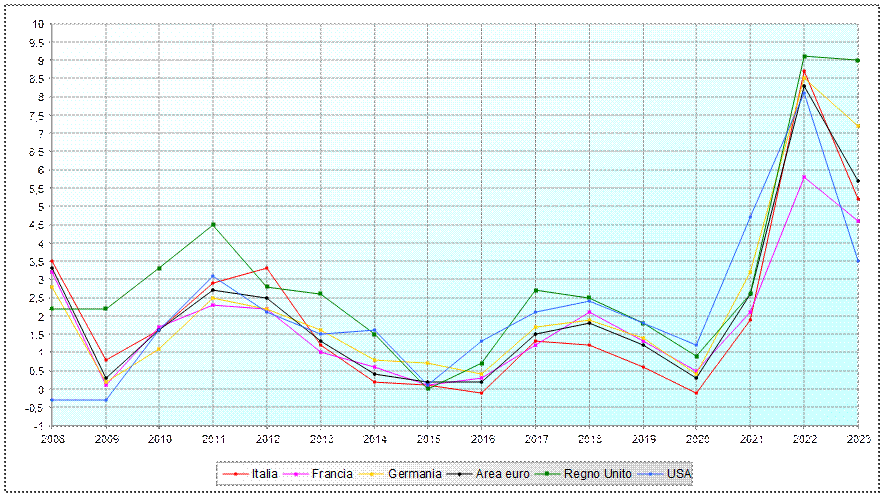The image size is (886, 499).
Task: Click the first blue USA data point
Action: point(52,400)
